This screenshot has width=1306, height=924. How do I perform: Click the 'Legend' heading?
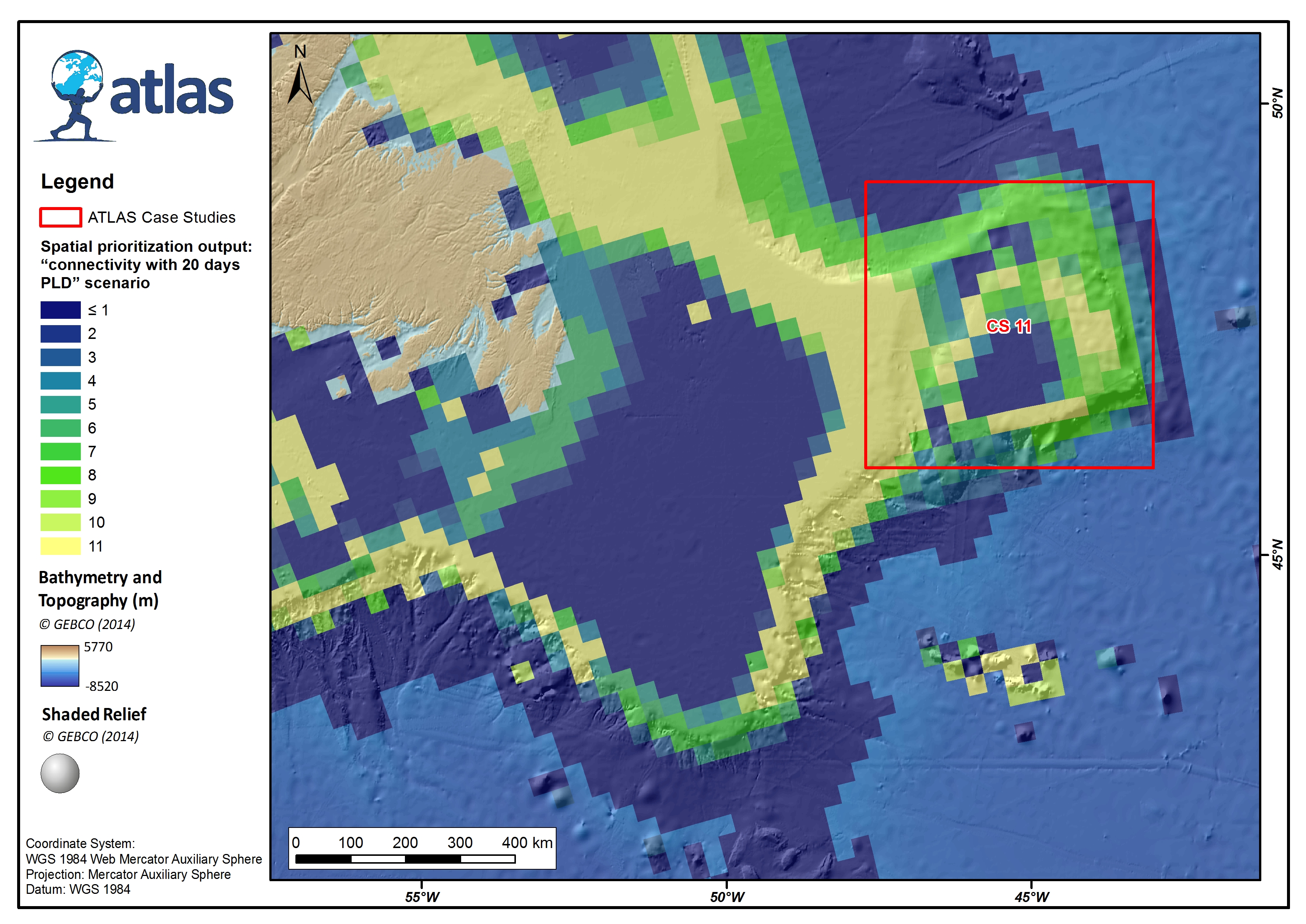click(77, 181)
